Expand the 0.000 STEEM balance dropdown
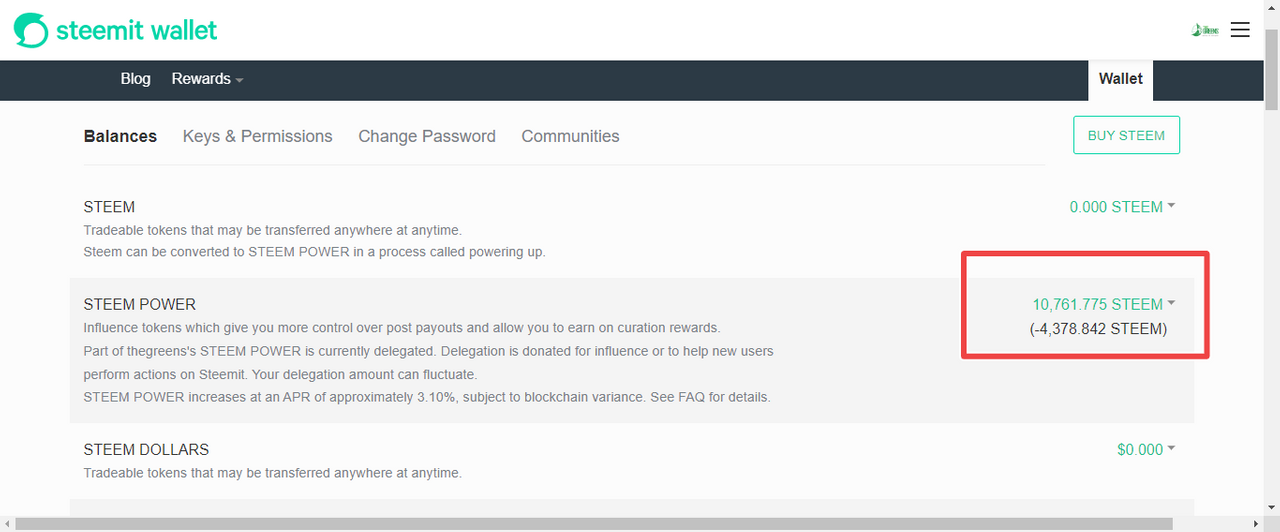 point(1122,207)
